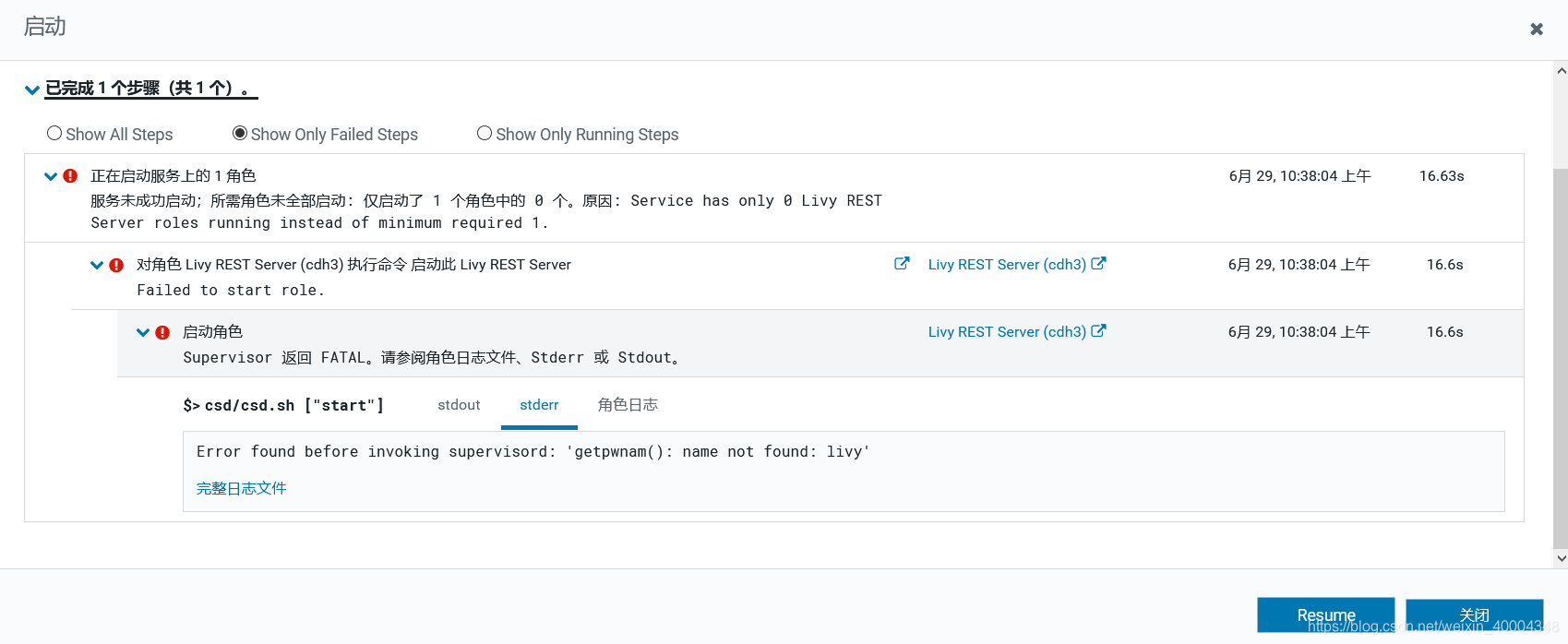
Task: Click the 'Failed to start role.' text
Action: [x=231, y=291]
